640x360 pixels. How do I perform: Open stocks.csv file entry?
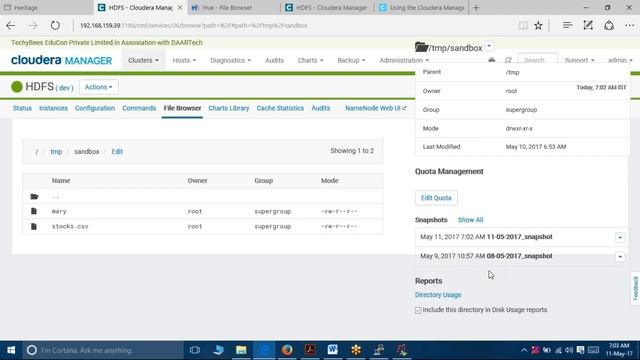coord(70,227)
